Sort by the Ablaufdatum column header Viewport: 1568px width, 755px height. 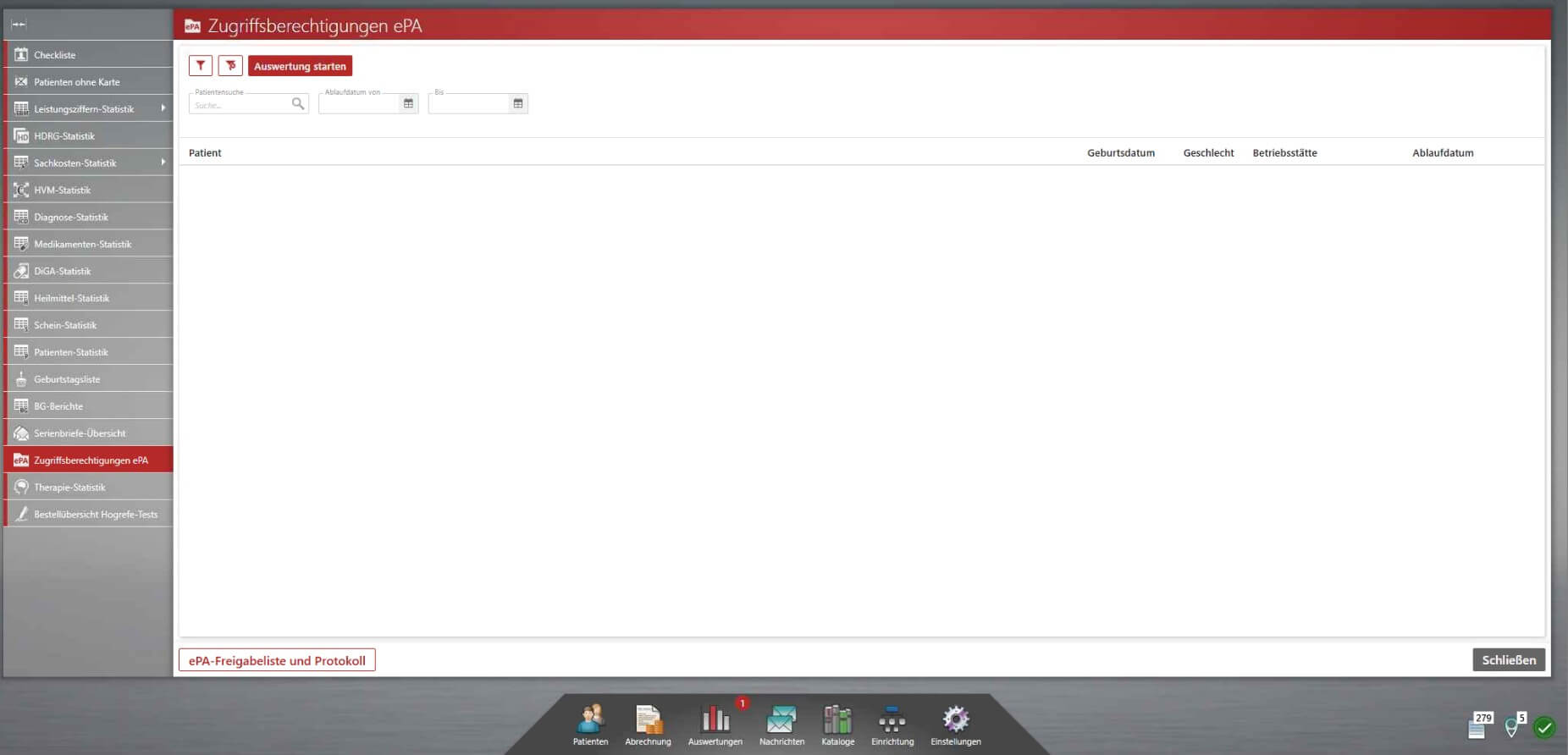pyautogui.click(x=1443, y=153)
